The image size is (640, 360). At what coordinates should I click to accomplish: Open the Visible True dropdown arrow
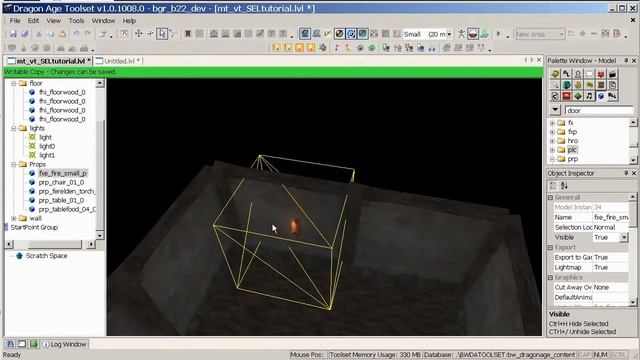624,237
